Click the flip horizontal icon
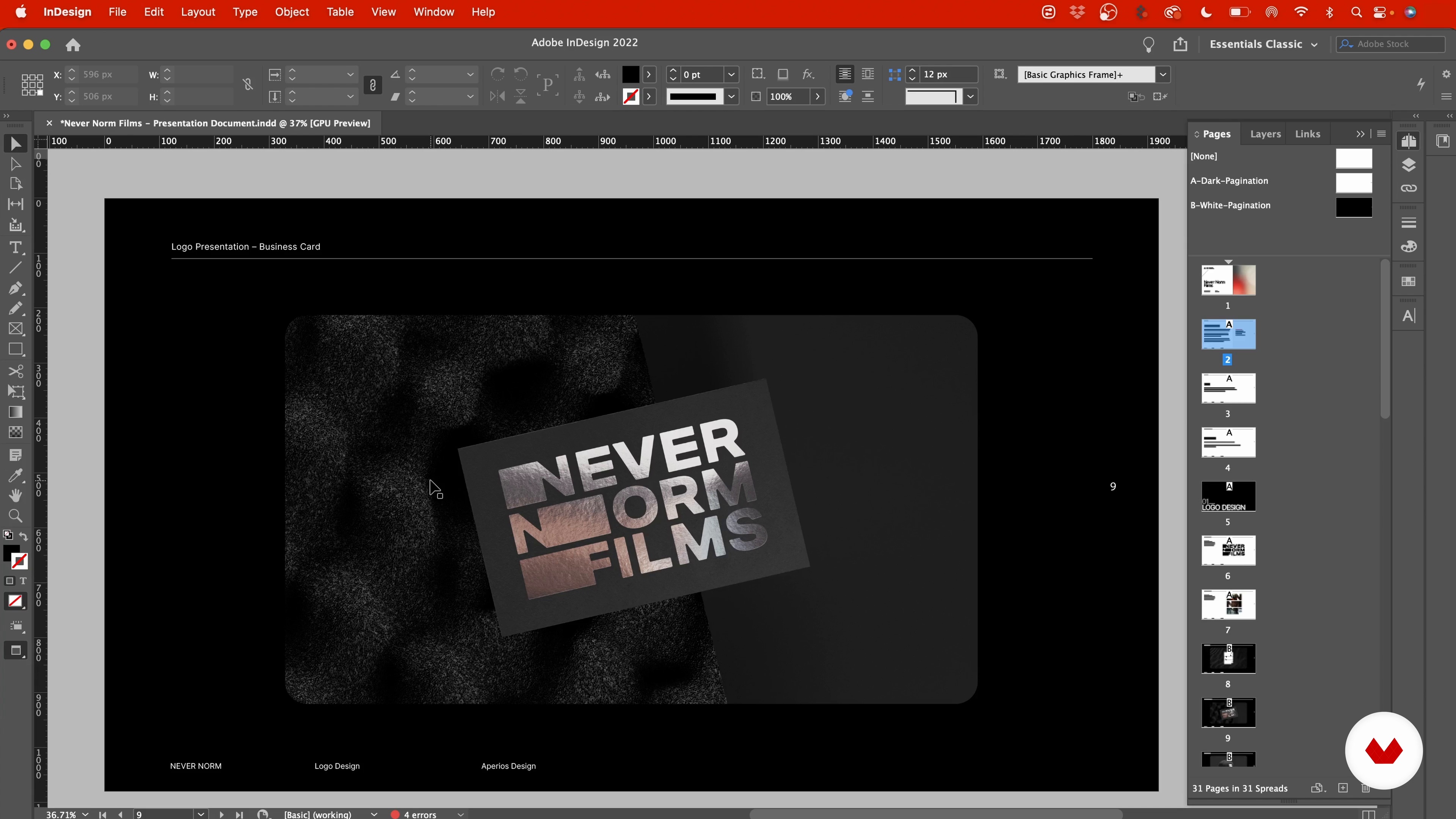 [x=497, y=97]
